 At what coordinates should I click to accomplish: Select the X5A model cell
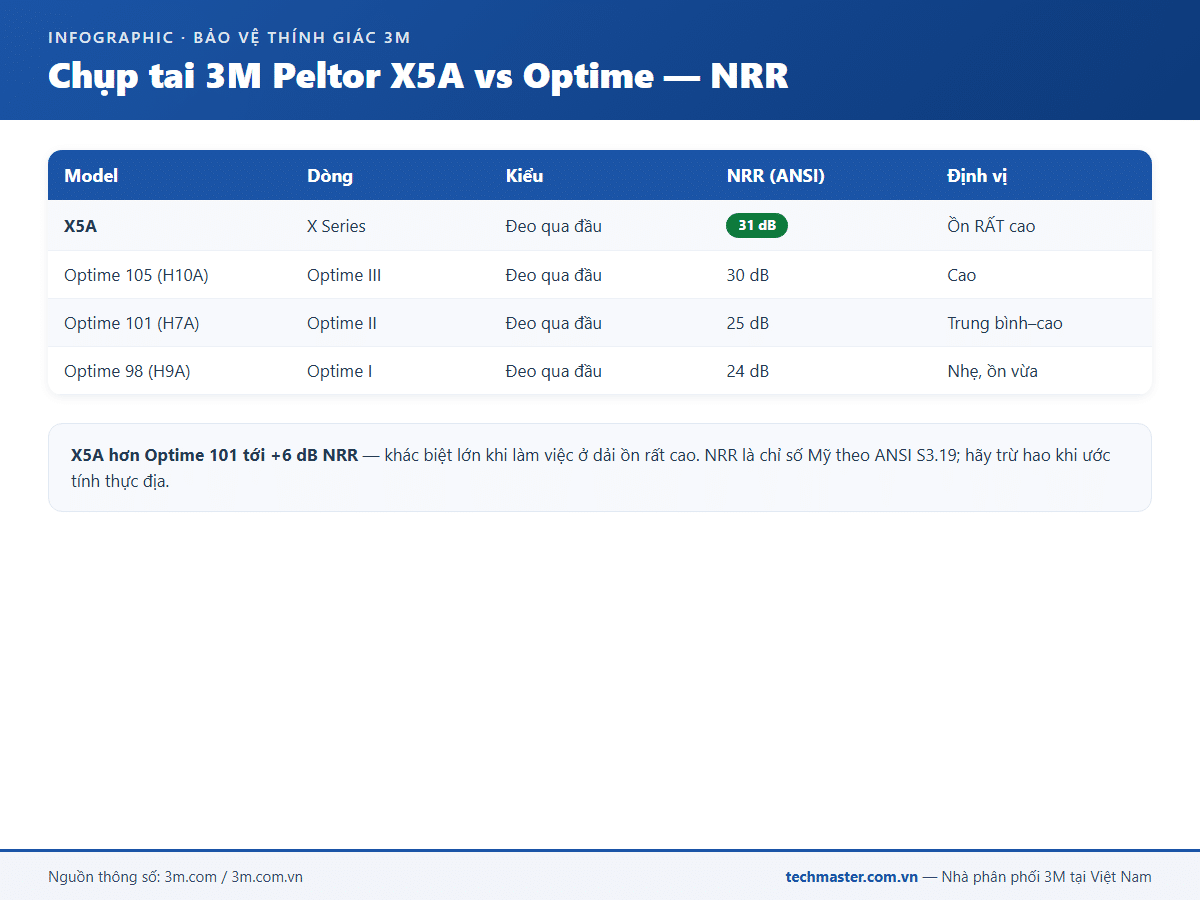click(x=81, y=226)
